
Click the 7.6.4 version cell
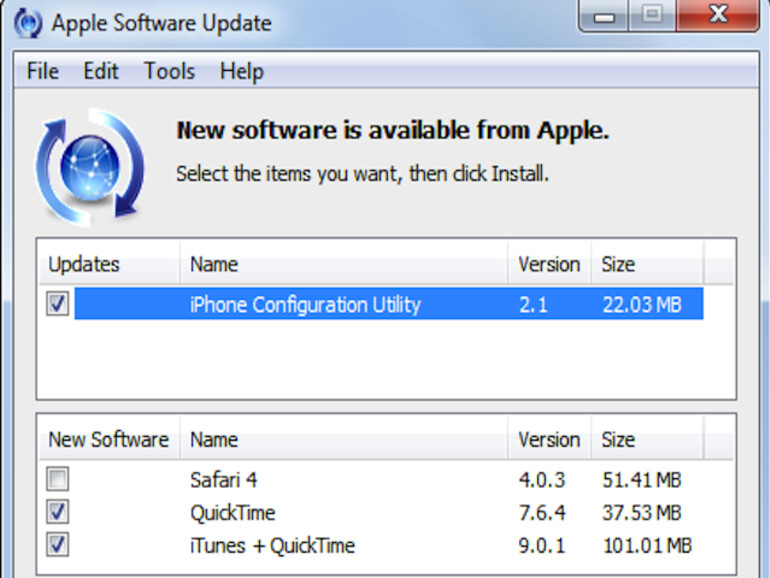(x=542, y=513)
